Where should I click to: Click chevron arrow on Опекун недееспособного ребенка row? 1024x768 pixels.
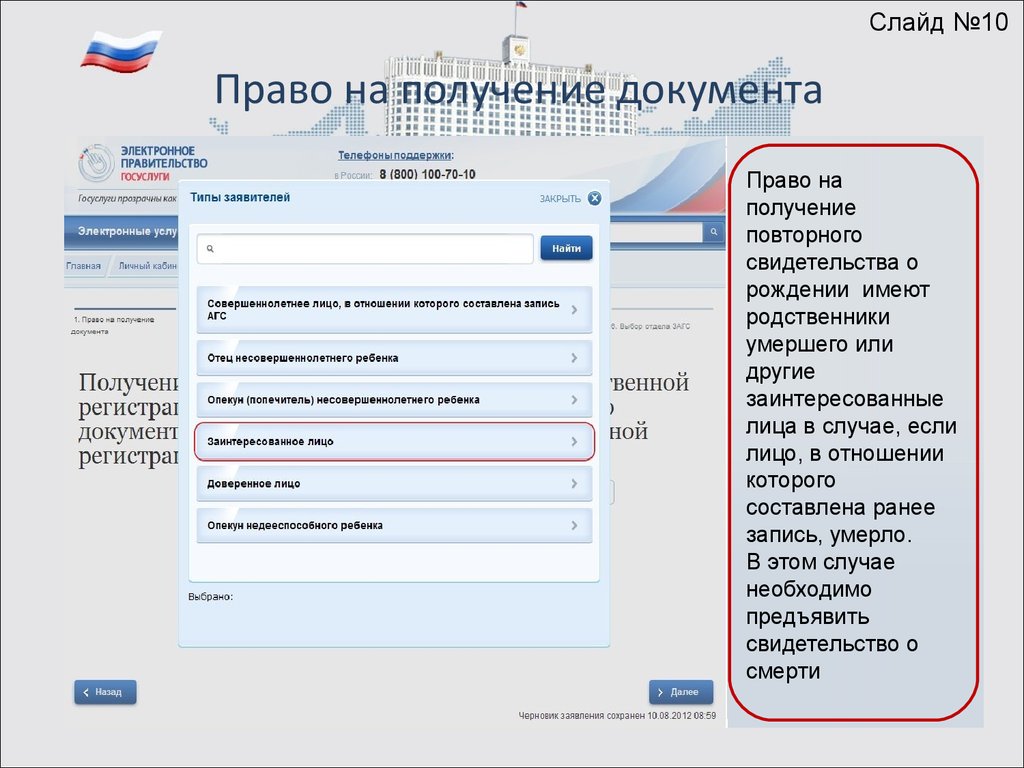(574, 526)
